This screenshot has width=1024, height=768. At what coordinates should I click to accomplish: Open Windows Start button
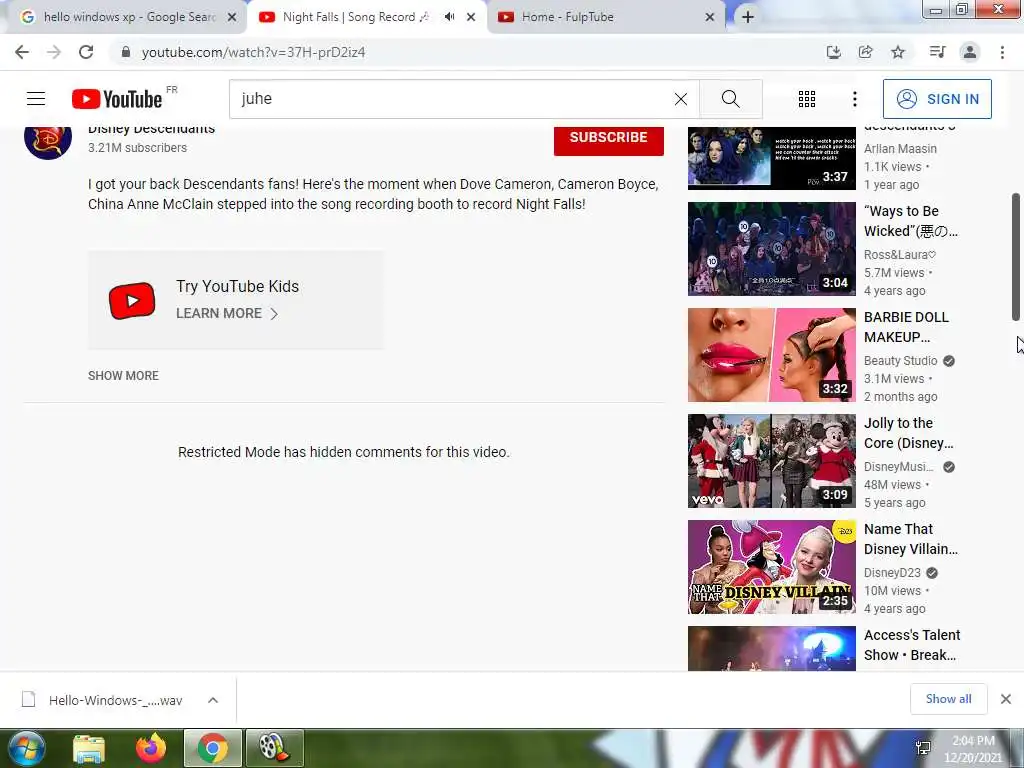coord(27,748)
